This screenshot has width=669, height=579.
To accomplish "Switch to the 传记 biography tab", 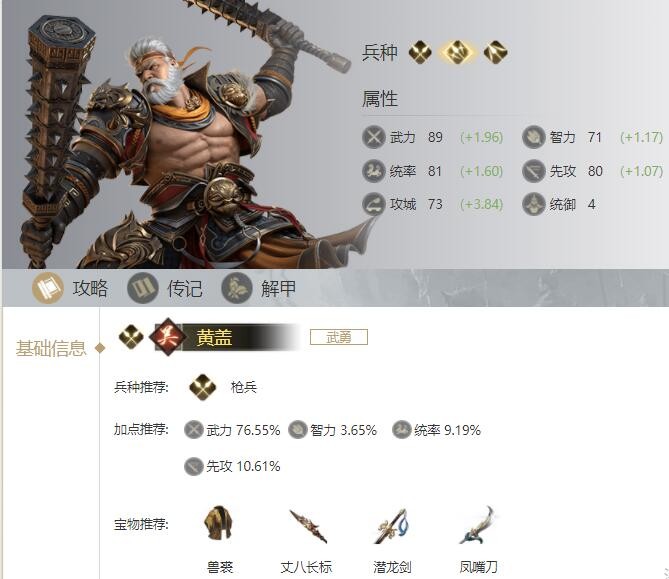I will click(165, 288).
